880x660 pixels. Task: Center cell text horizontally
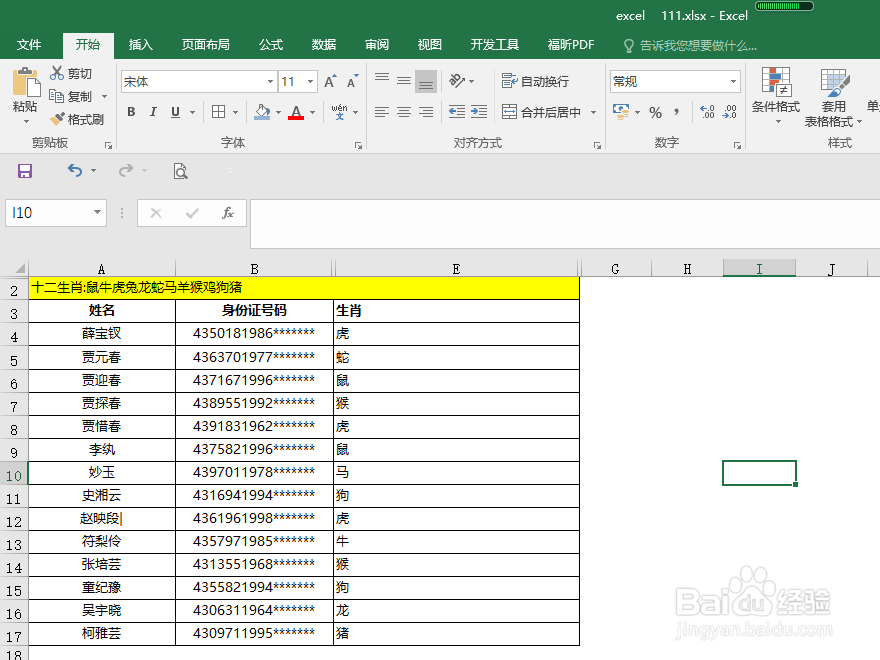[404, 112]
